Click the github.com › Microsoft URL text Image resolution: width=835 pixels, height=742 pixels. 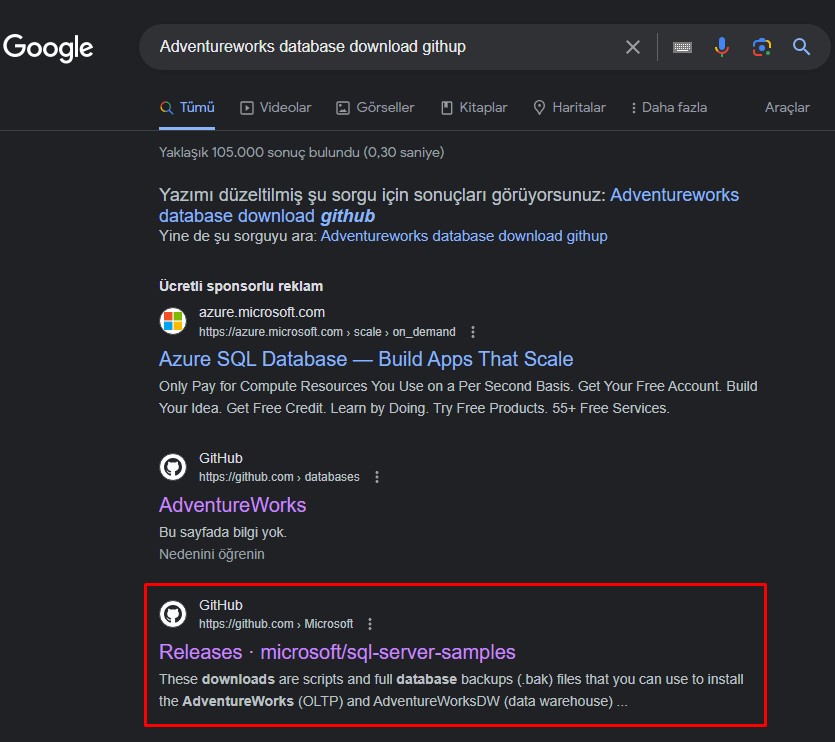point(276,624)
